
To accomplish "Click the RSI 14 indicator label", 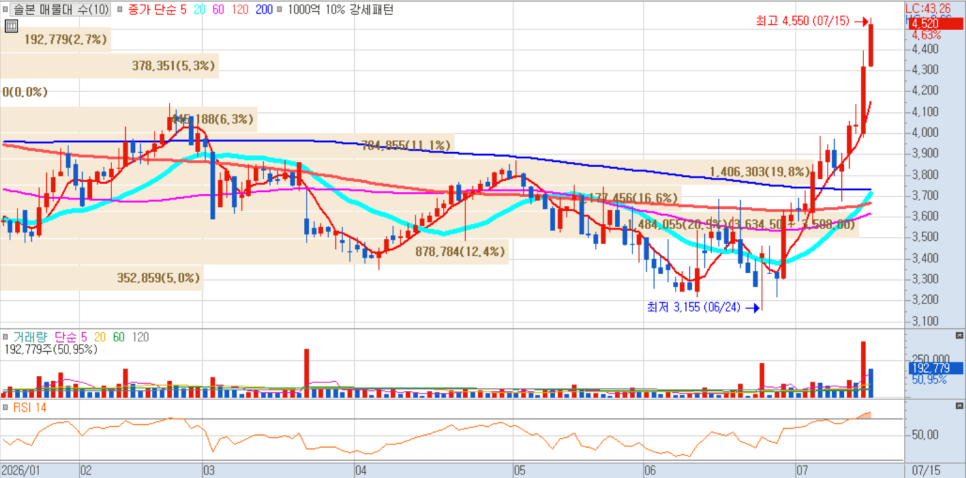I will pyautogui.click(x=30, y=408).
